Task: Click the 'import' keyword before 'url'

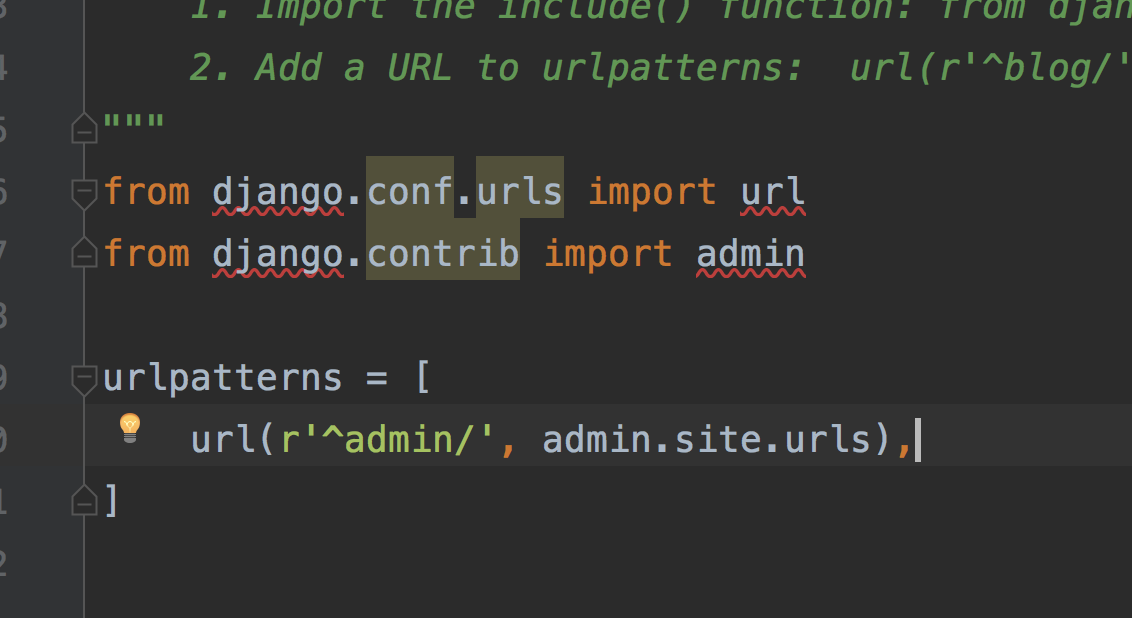Action: (x=652, y=191)
